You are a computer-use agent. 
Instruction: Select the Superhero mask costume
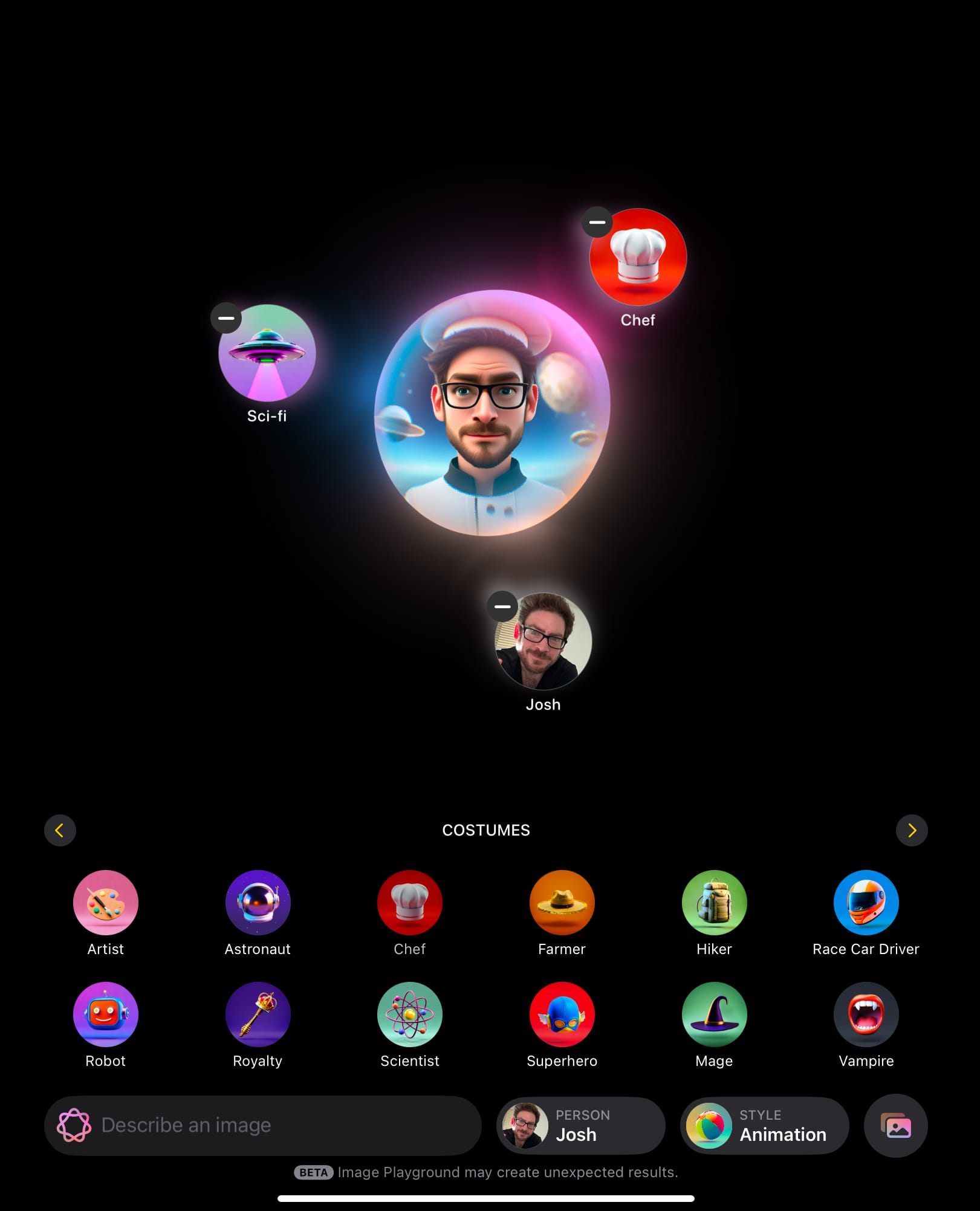(x=562, y=1014)
